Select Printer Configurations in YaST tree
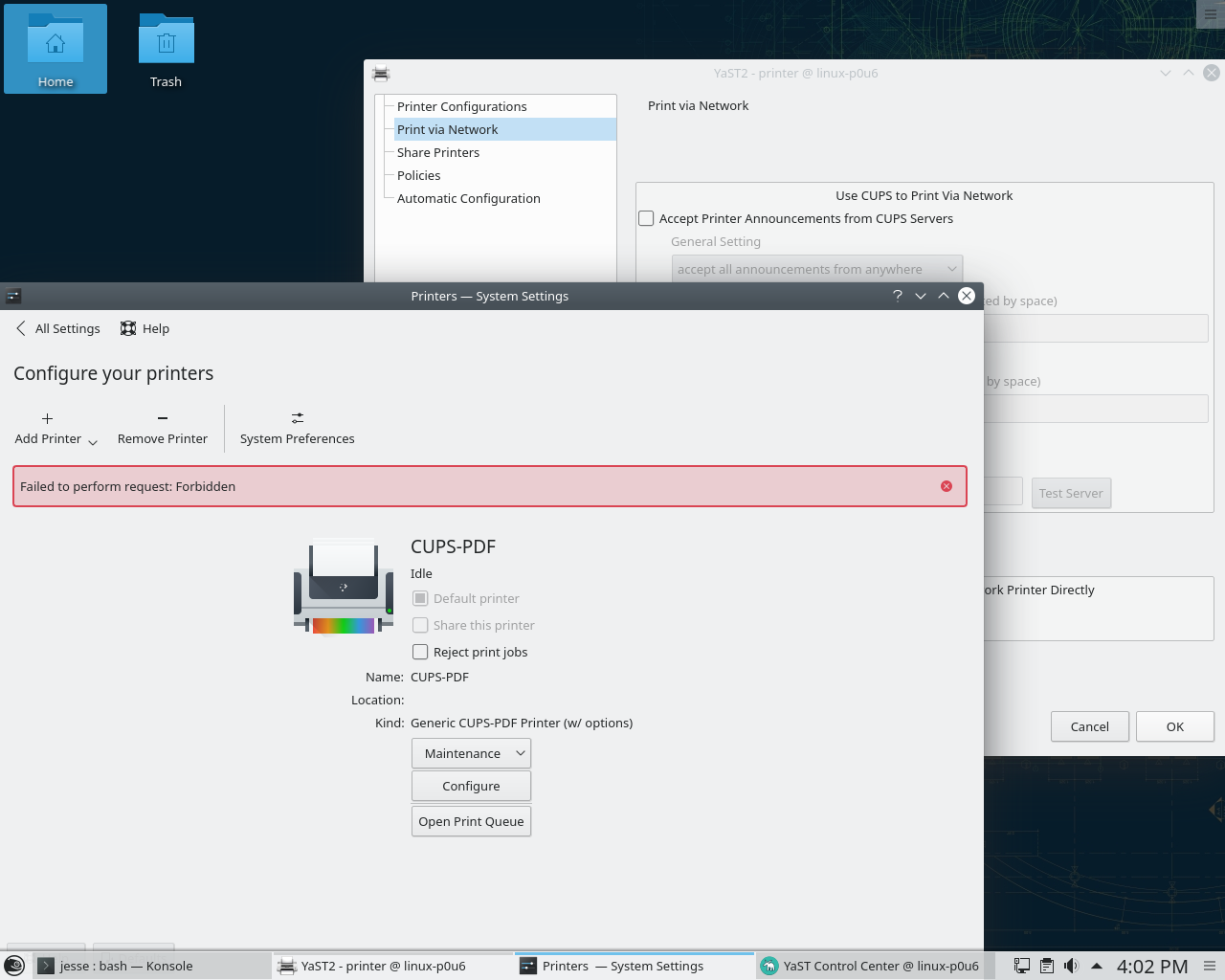 coord(462,106)
